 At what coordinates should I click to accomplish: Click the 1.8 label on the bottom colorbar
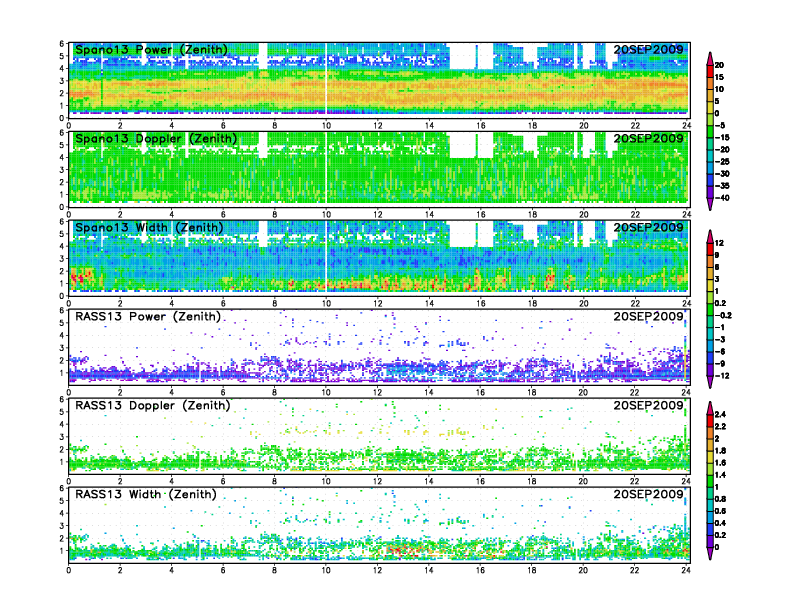tap(720, 450)
